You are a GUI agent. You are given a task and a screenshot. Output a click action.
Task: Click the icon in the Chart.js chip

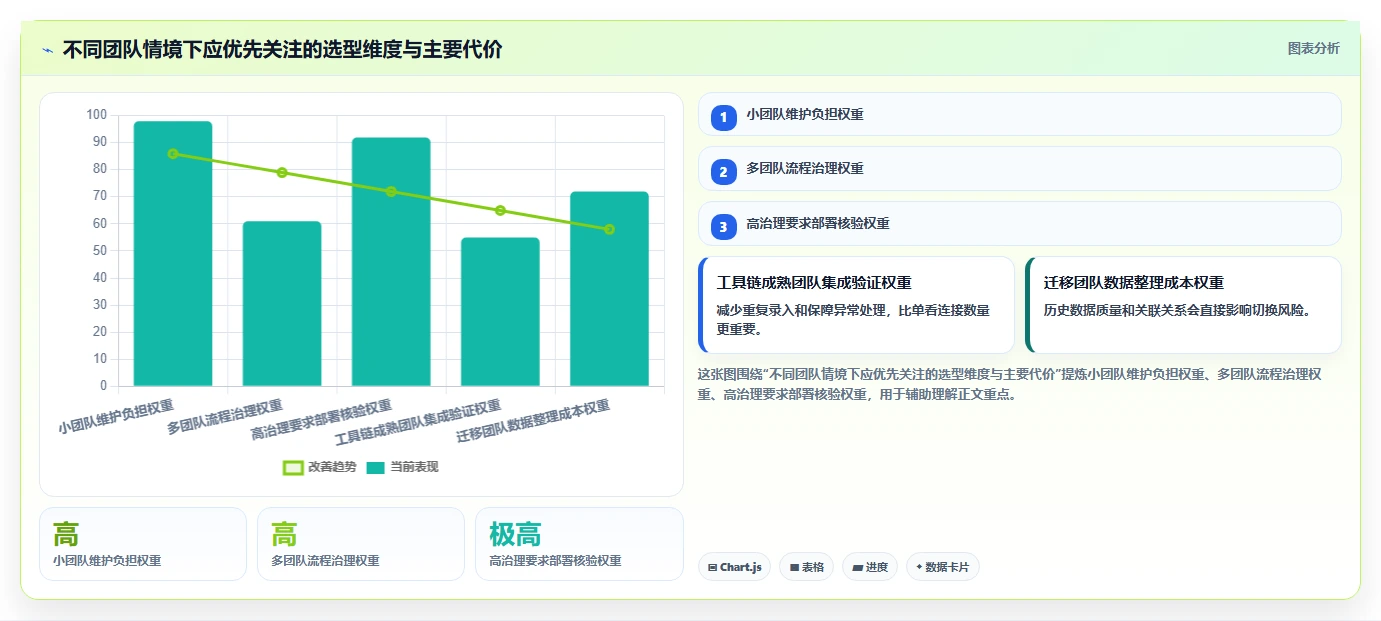click(712, 567)
